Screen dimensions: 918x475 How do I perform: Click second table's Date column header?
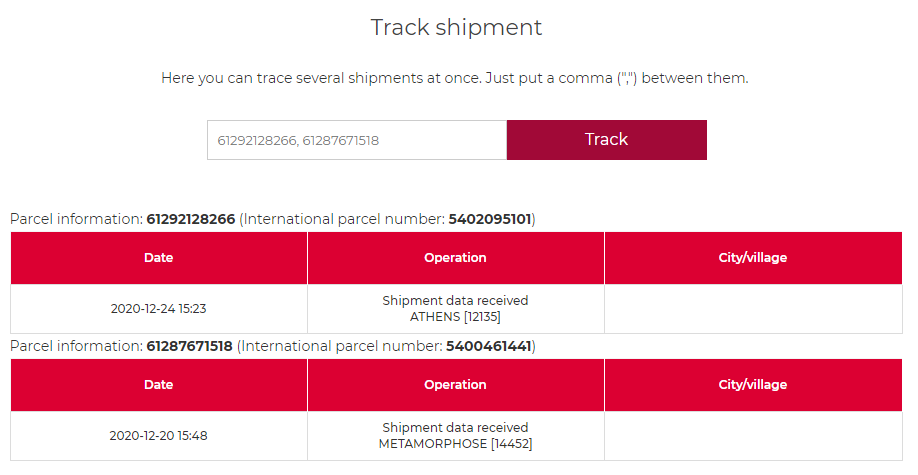(159, 385)
